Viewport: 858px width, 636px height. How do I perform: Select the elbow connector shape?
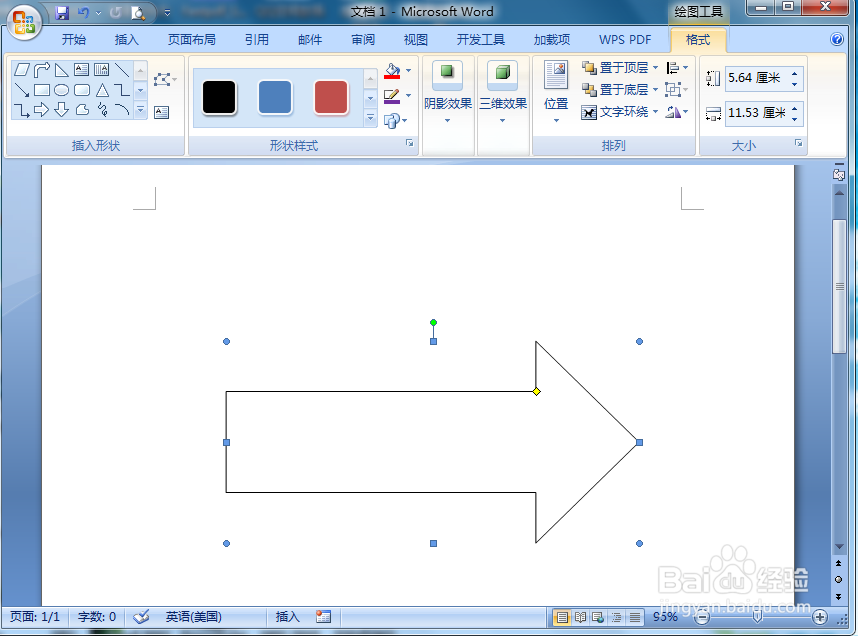[122, 90]
